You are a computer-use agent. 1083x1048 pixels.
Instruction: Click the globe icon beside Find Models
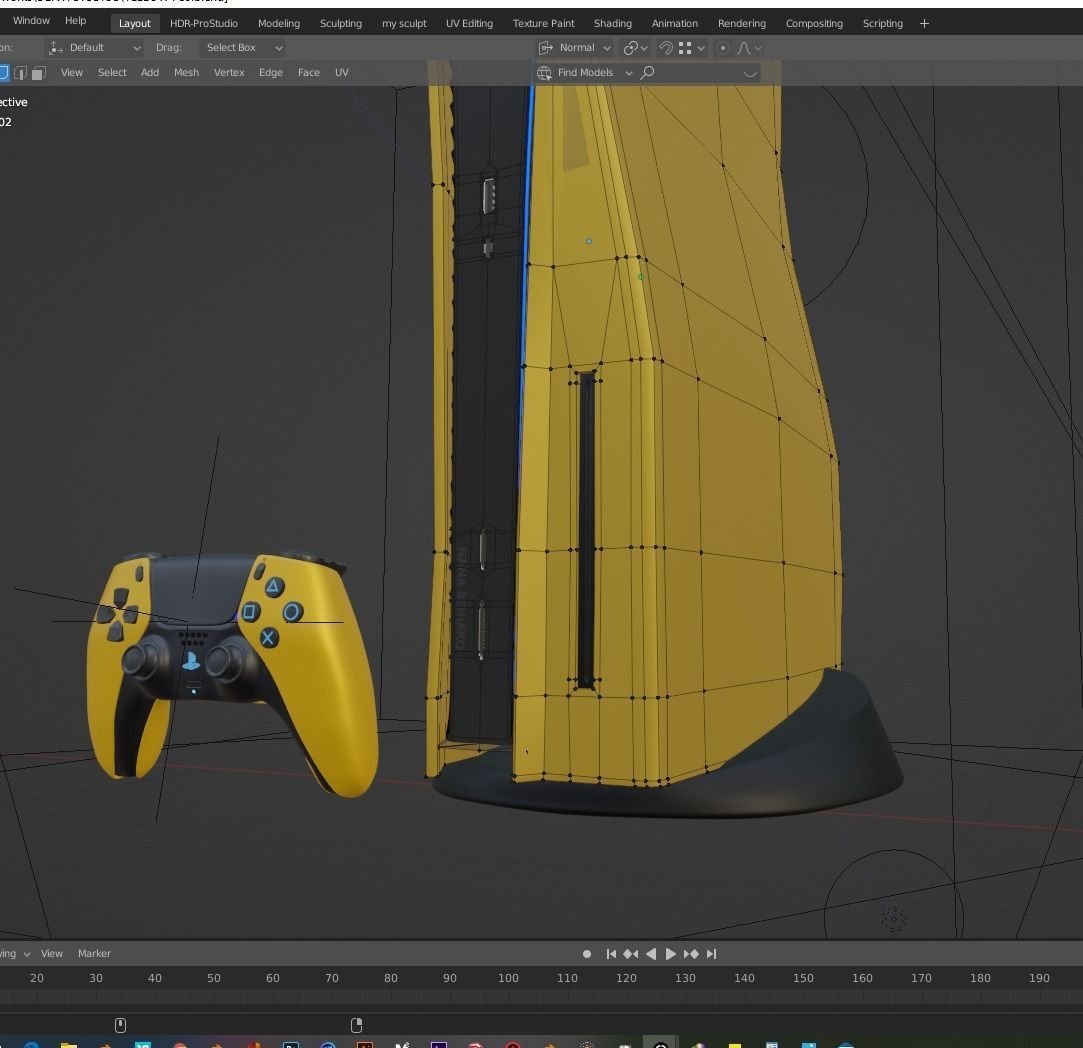point(544,73)
